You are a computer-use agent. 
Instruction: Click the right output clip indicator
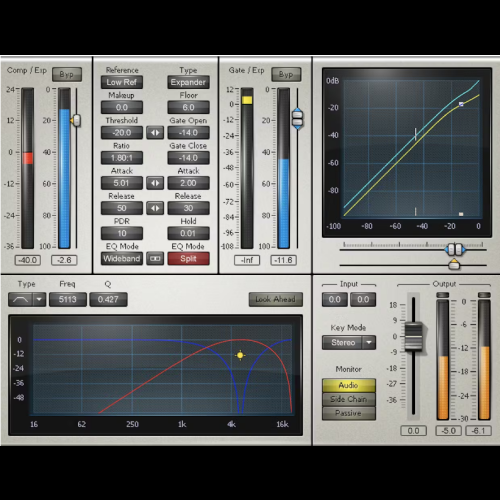484,295
